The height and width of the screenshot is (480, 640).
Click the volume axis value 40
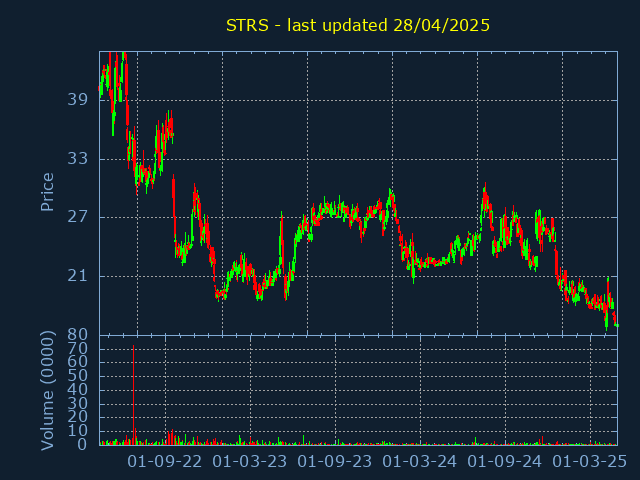(x=78, y=389)
